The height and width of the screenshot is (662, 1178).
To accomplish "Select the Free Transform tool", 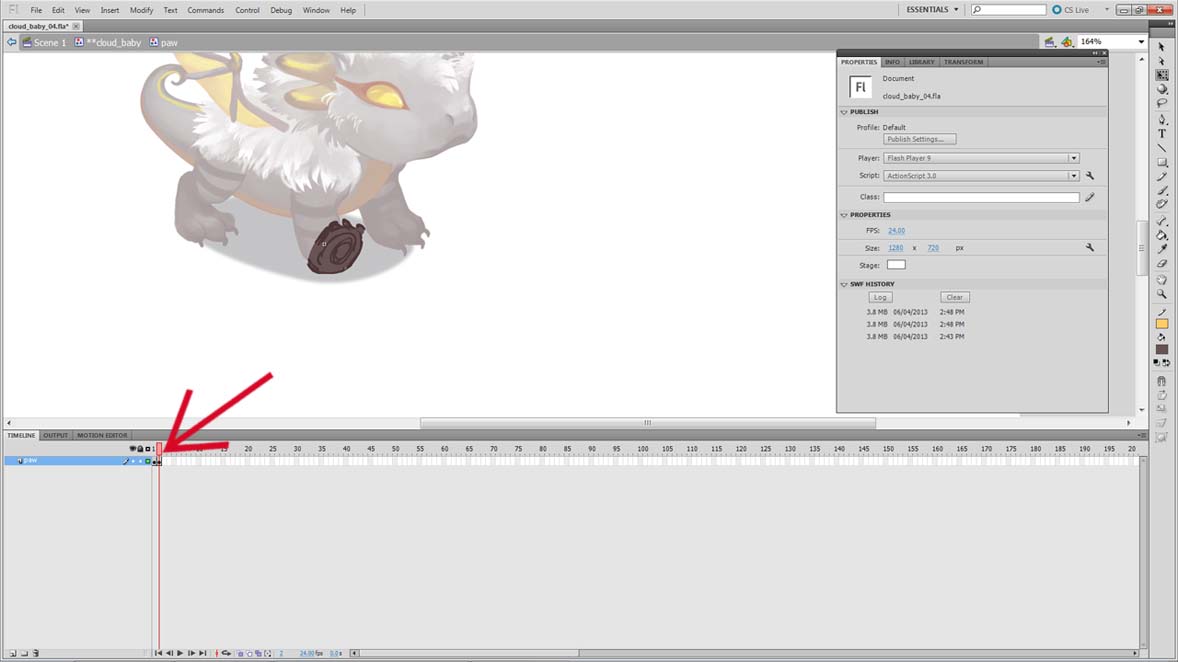I will tap(1161, 75).
